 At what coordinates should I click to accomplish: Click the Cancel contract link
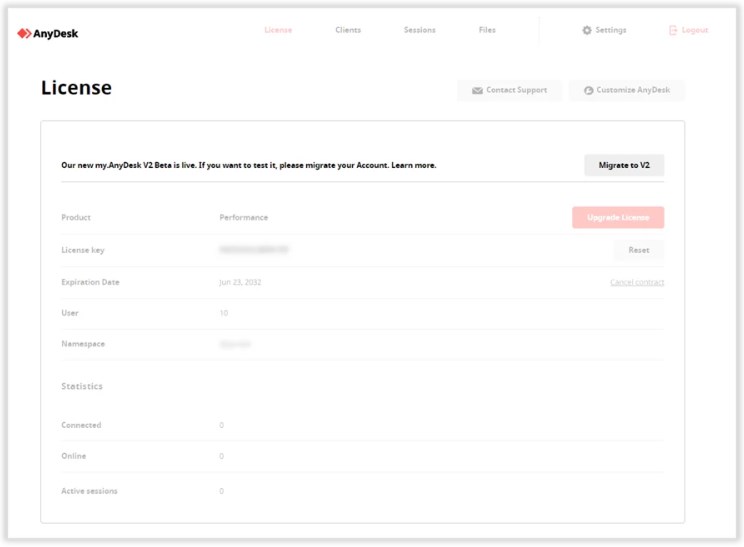[637, 282]
